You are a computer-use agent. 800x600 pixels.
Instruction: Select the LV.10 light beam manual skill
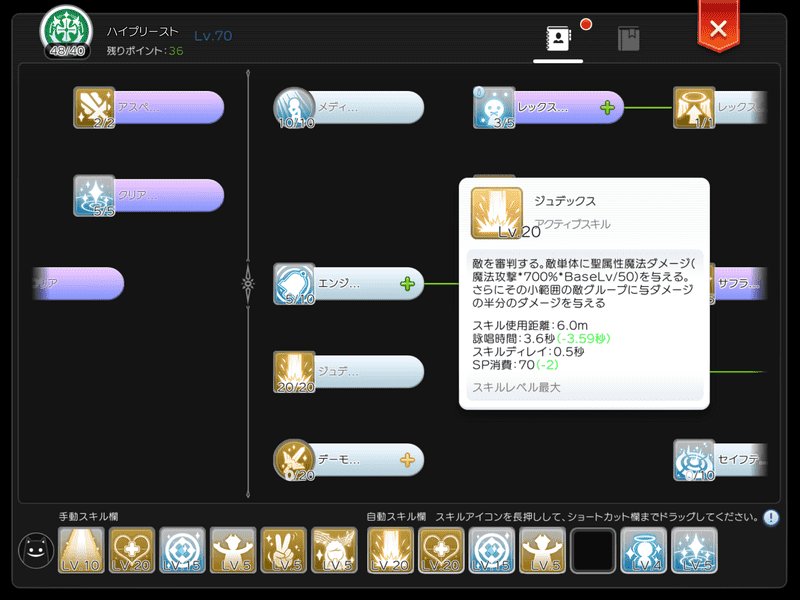81,550
